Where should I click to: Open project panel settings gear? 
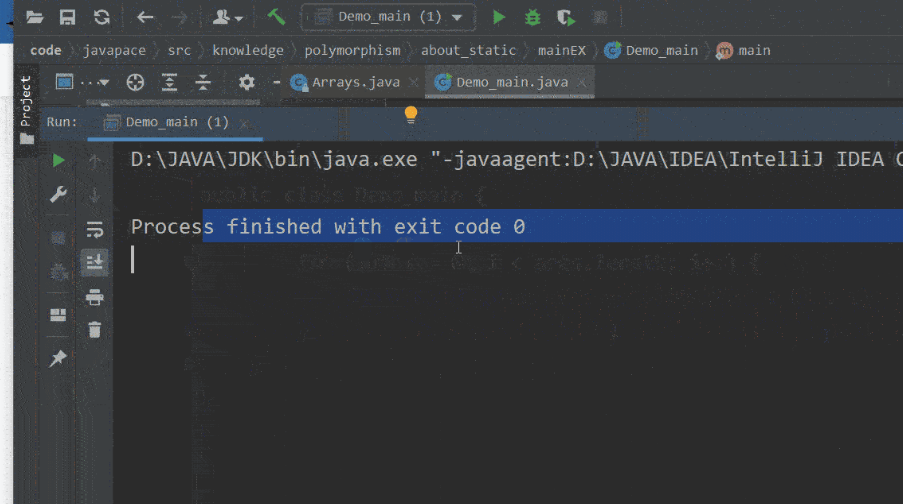pyautogui.click(x=246, y=82)
